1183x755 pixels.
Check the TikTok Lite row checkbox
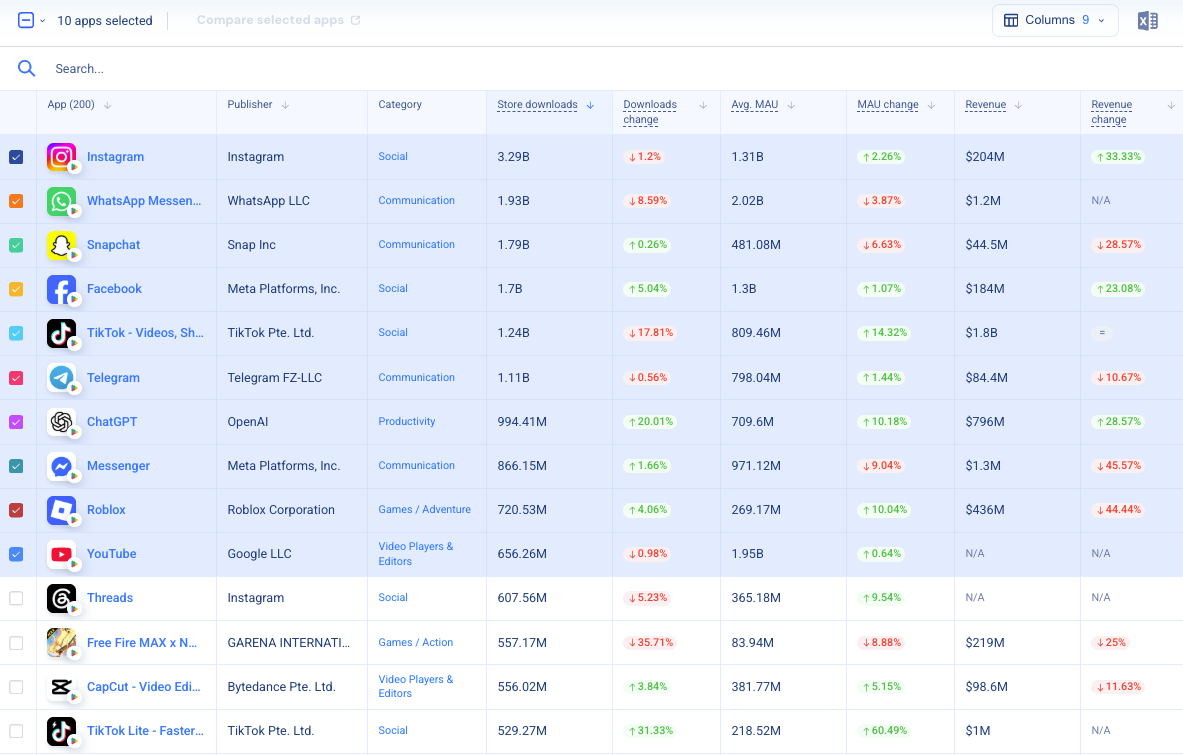(x=16, y=732)
